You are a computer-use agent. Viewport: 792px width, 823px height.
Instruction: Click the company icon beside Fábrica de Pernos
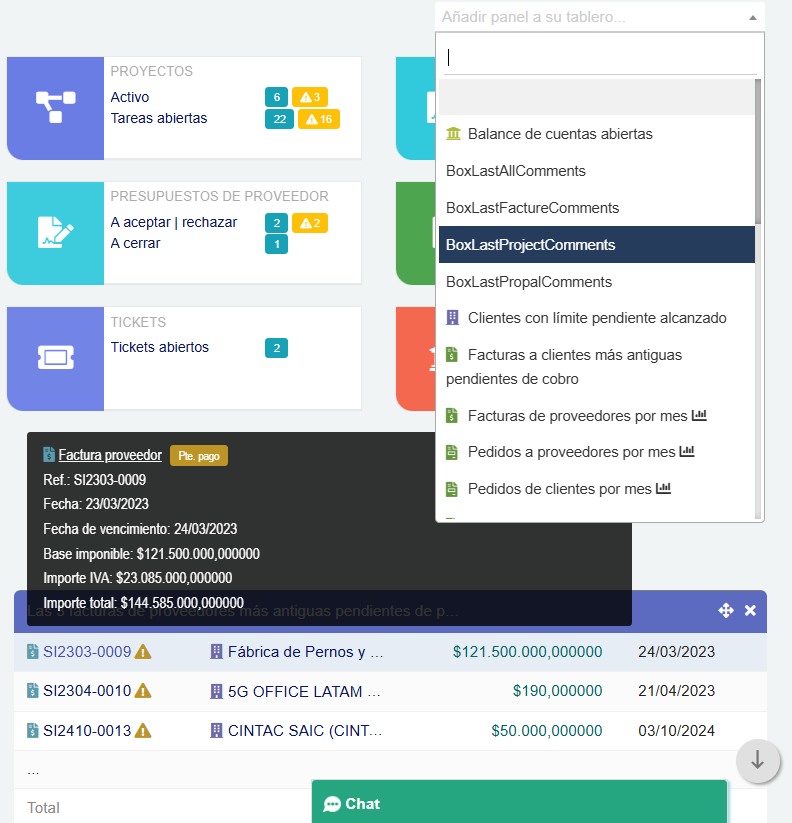pos(216,652)
